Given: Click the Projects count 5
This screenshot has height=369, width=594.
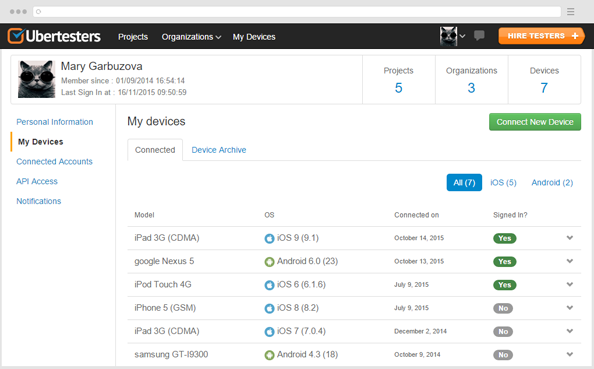Looking at the screenshot, I should (x=399, y=88).
